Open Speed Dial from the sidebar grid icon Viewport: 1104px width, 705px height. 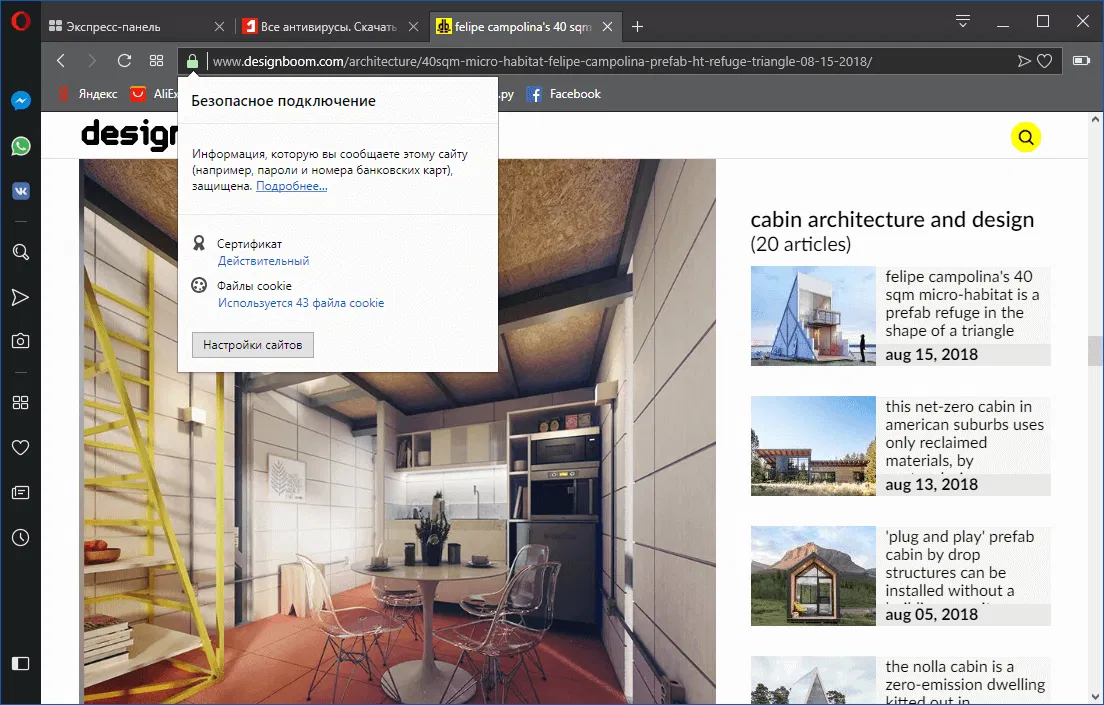pyautogui.click(x=20, y=402)
